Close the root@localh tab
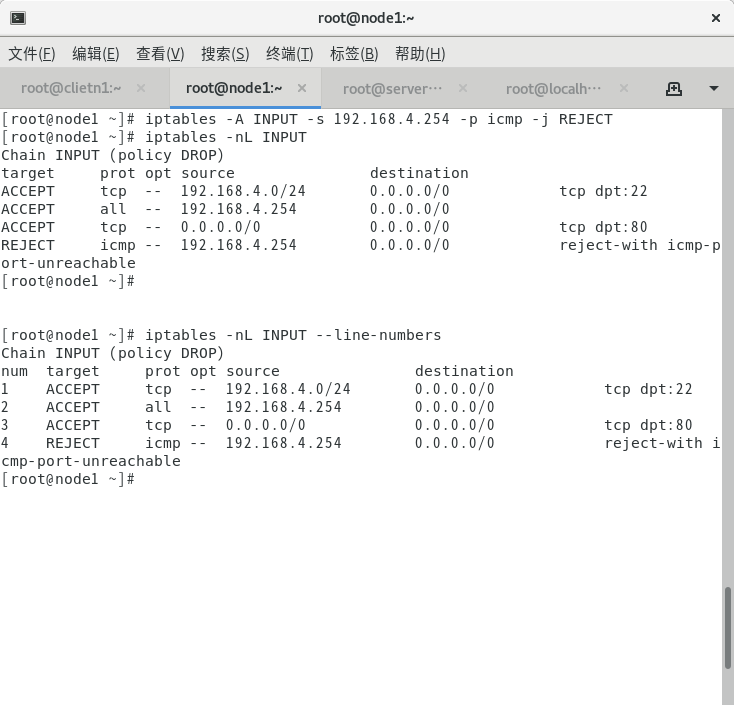This screenshot has height=705, width=734. click(624, 88)
